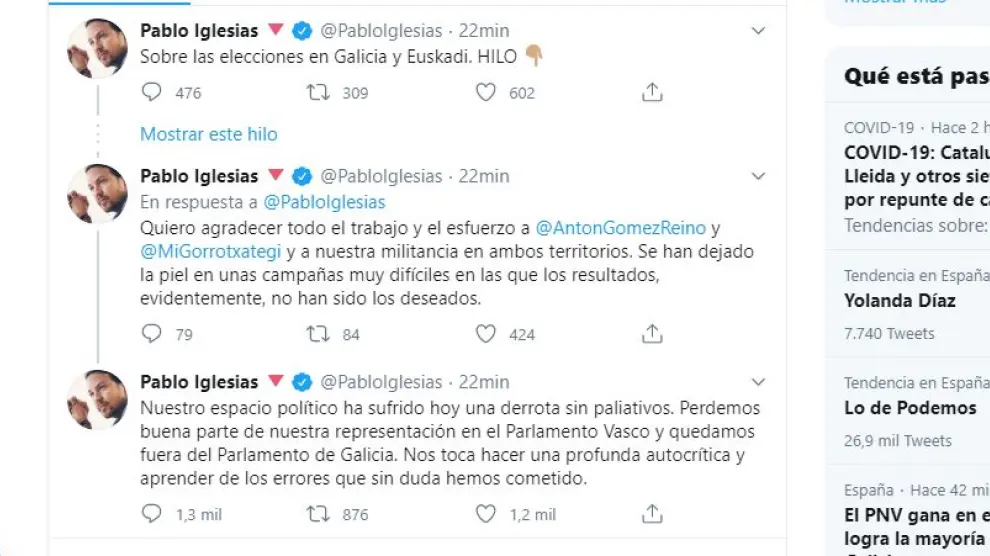Share the 'derrota sin paliativos' tweet
Viewport: 990px width, 556px height.
[652, 514]
